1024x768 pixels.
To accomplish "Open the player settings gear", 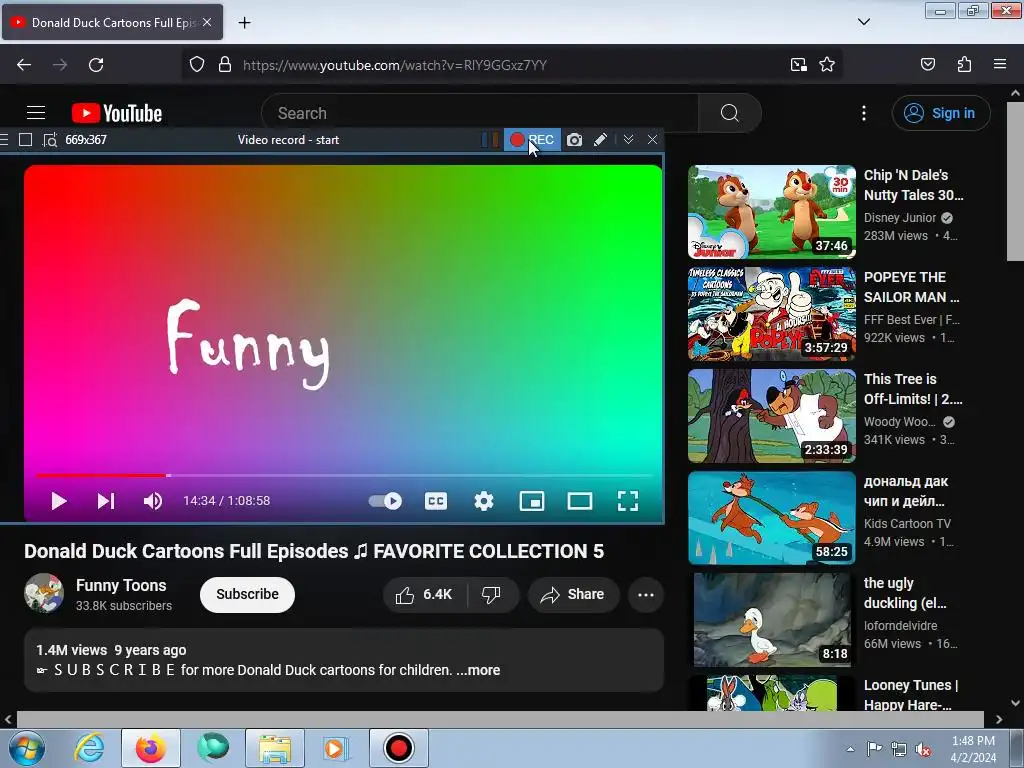I will pos(484,501).
